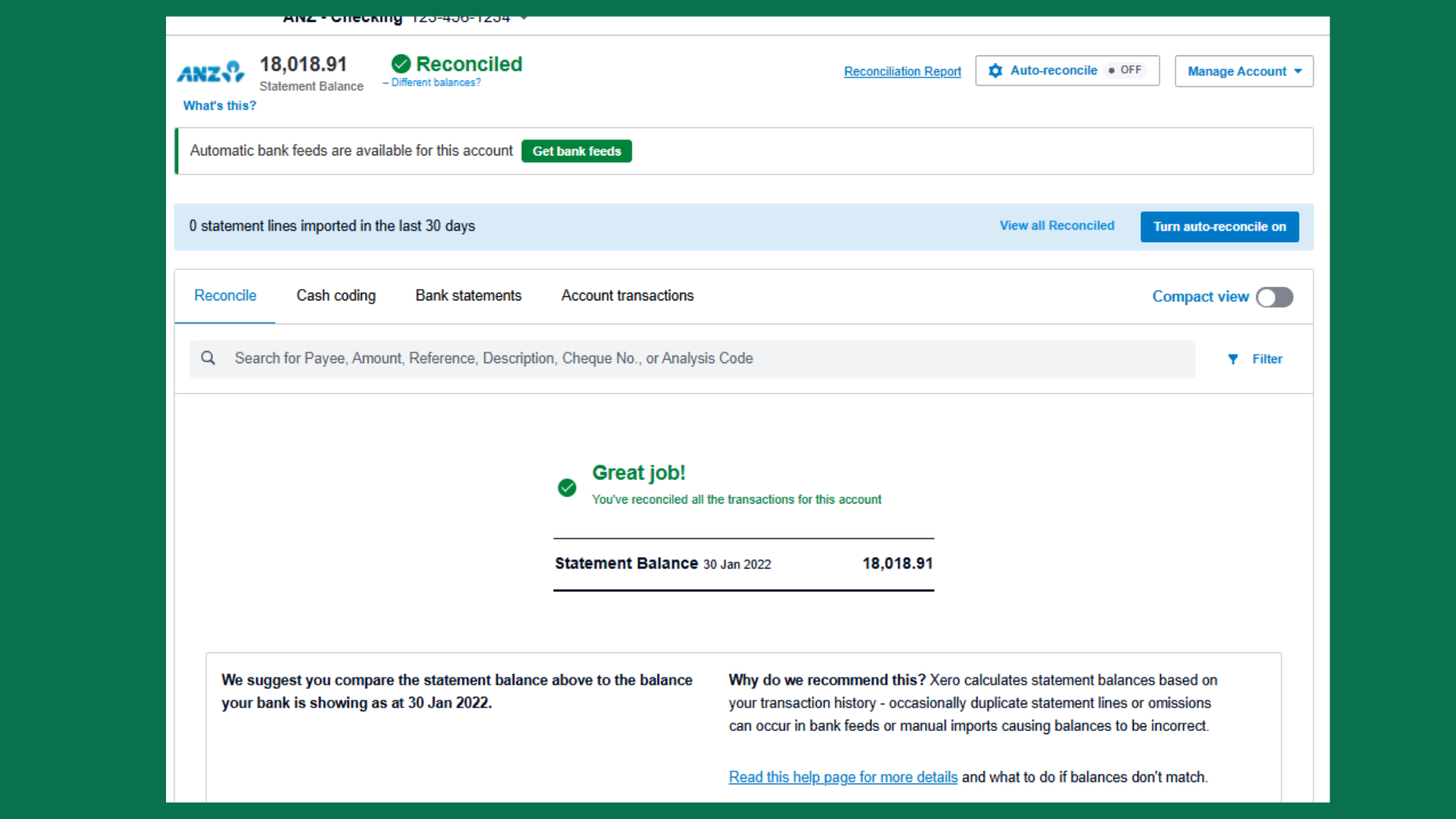The image size is (1456, 819).
Task: Click the 'Automatic bank feeds are available' notice
Action: pyautogui.click(x=351, y=151)
